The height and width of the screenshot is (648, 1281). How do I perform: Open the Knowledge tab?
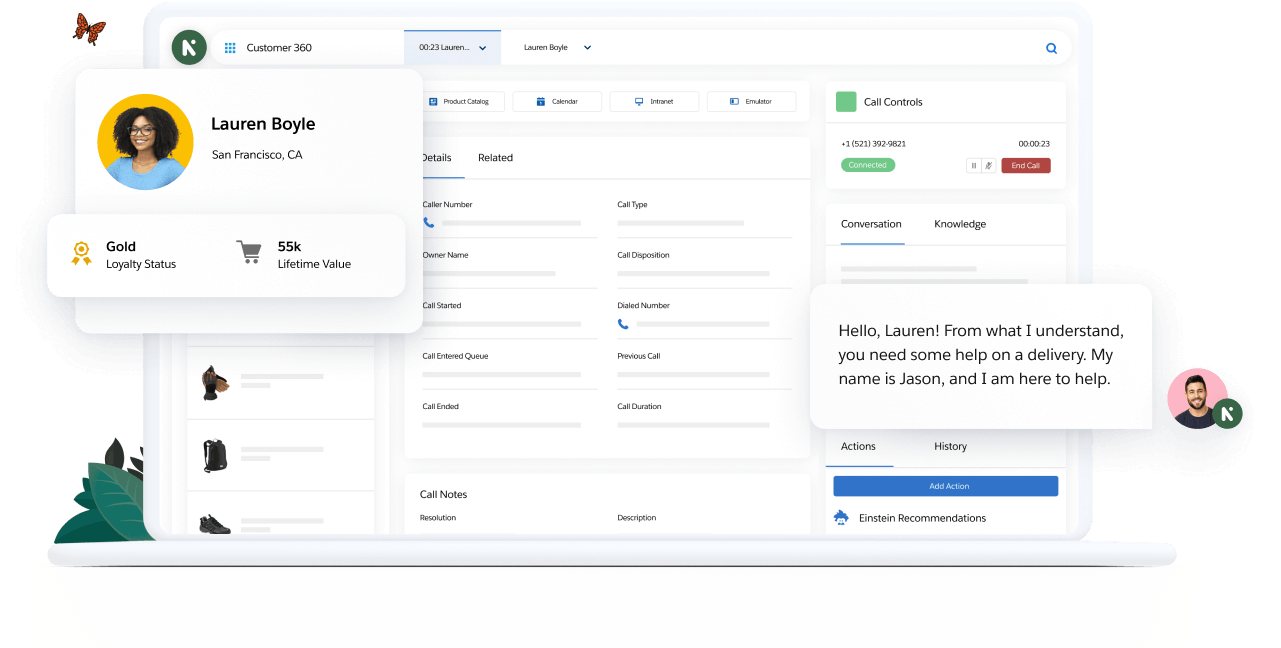[959, 224]
